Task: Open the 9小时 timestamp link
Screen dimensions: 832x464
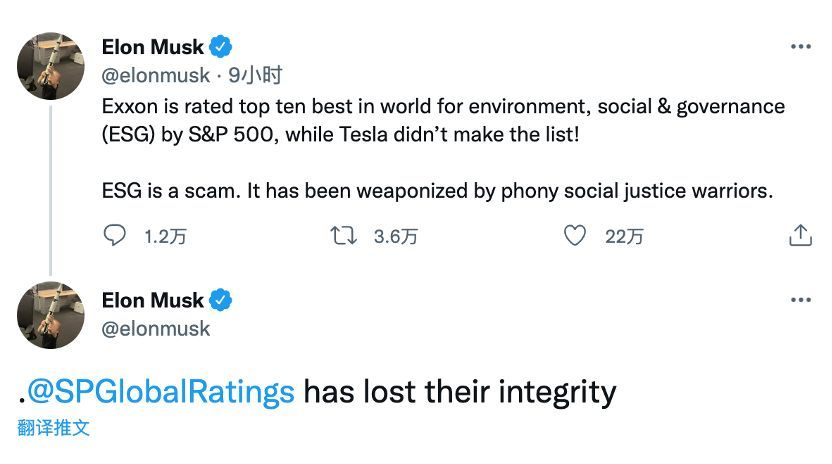Action: [x=255, y=75]
